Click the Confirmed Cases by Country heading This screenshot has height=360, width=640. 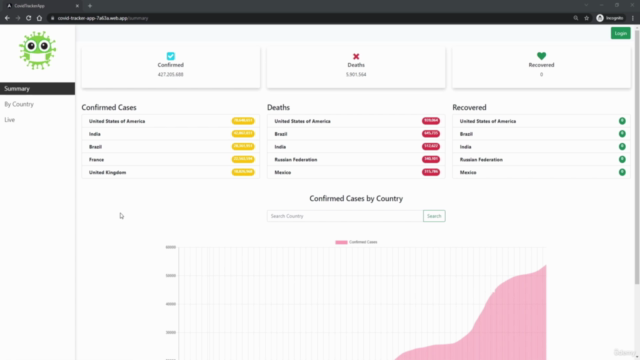356,198
